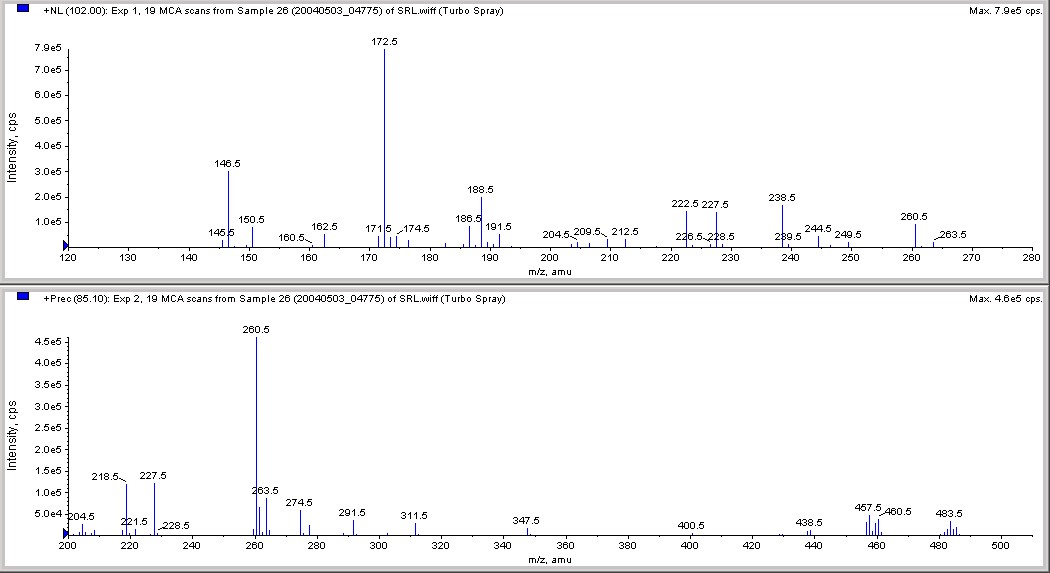Select the 146.5 peak label
Screen dimensions: 1050x573
(x=228, y=163)
